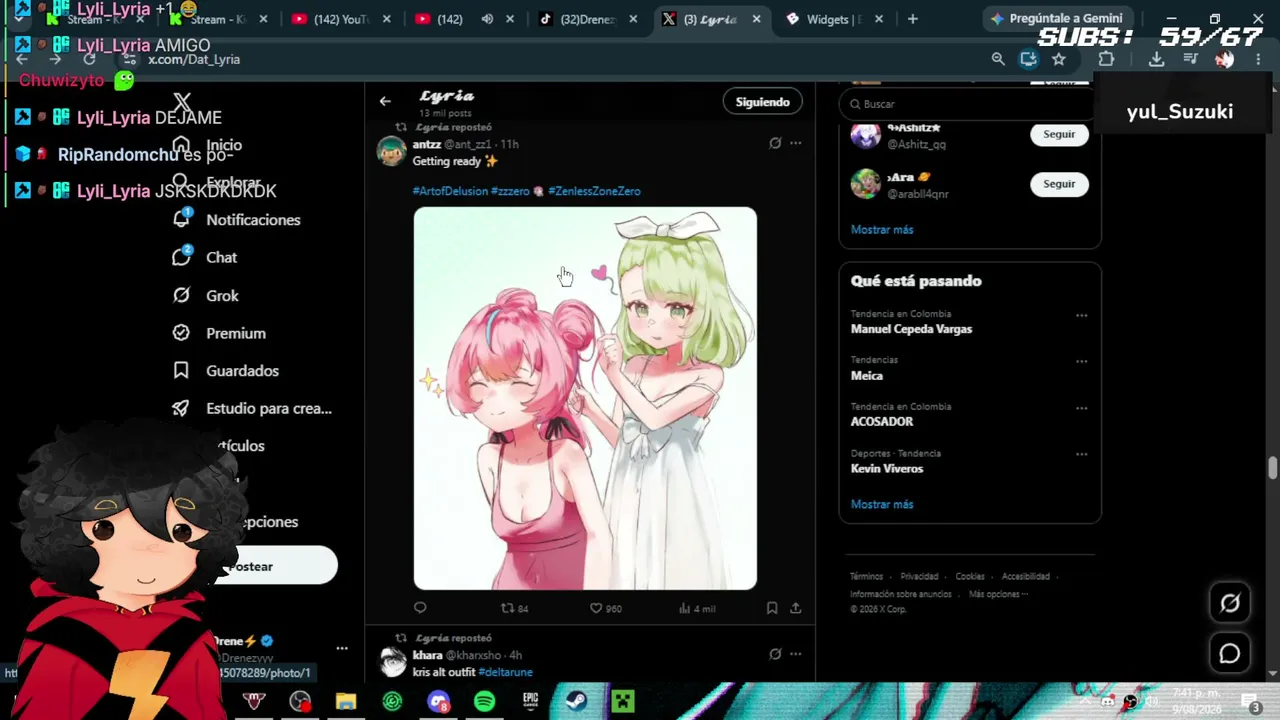
Task: Open options for Manuel Cepeda Vargas trend
Action: pyautogui.click(x=1081, y=315)
